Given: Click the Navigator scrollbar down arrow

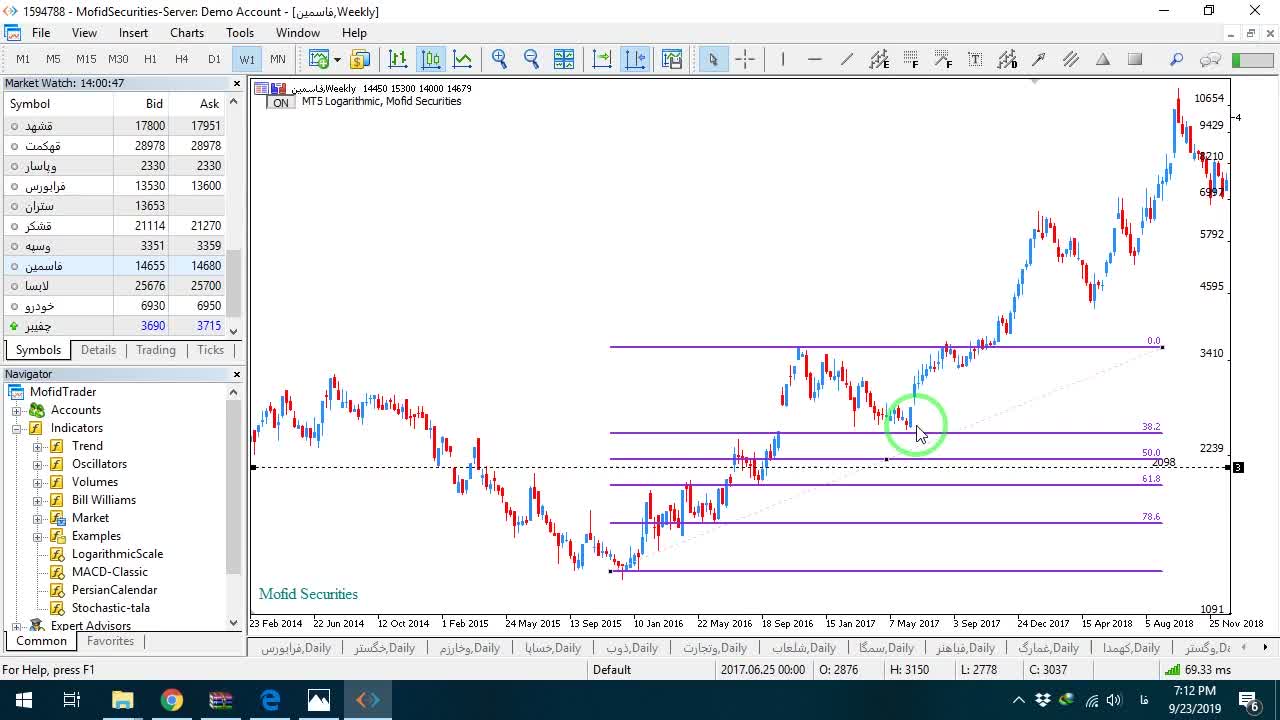Looking at the screenshot, I should coord(234,622).
